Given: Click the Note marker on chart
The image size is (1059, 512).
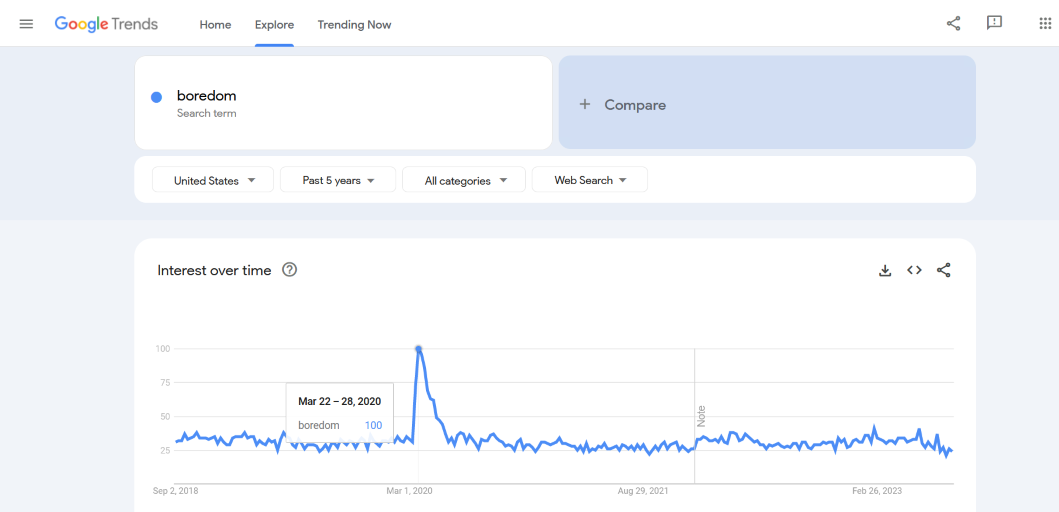Looking at the screenshot, I should (701, 415).
